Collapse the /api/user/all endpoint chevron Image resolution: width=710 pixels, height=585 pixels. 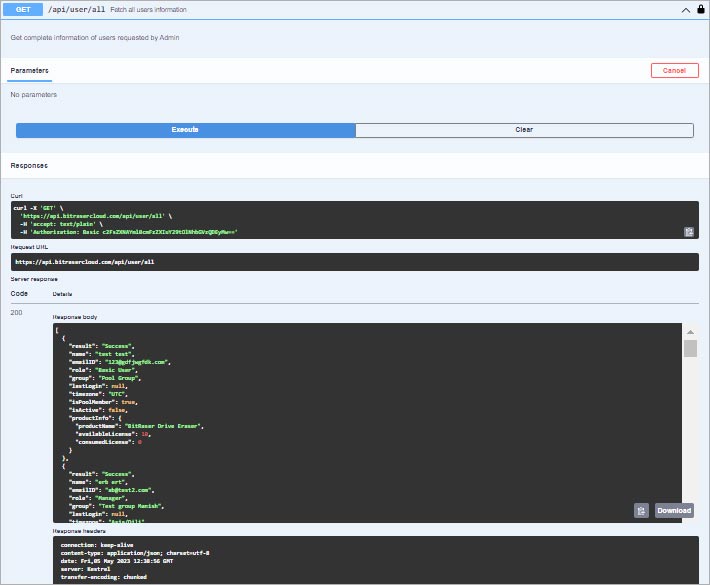tap(686, 10)
